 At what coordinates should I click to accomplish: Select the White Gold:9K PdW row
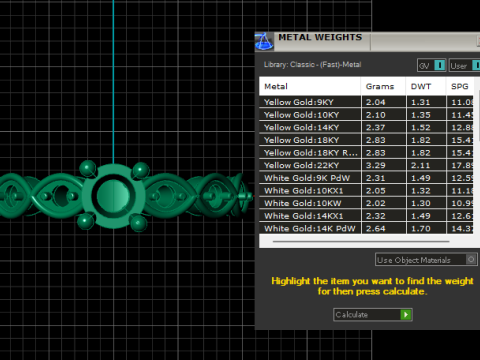(366, 178)
